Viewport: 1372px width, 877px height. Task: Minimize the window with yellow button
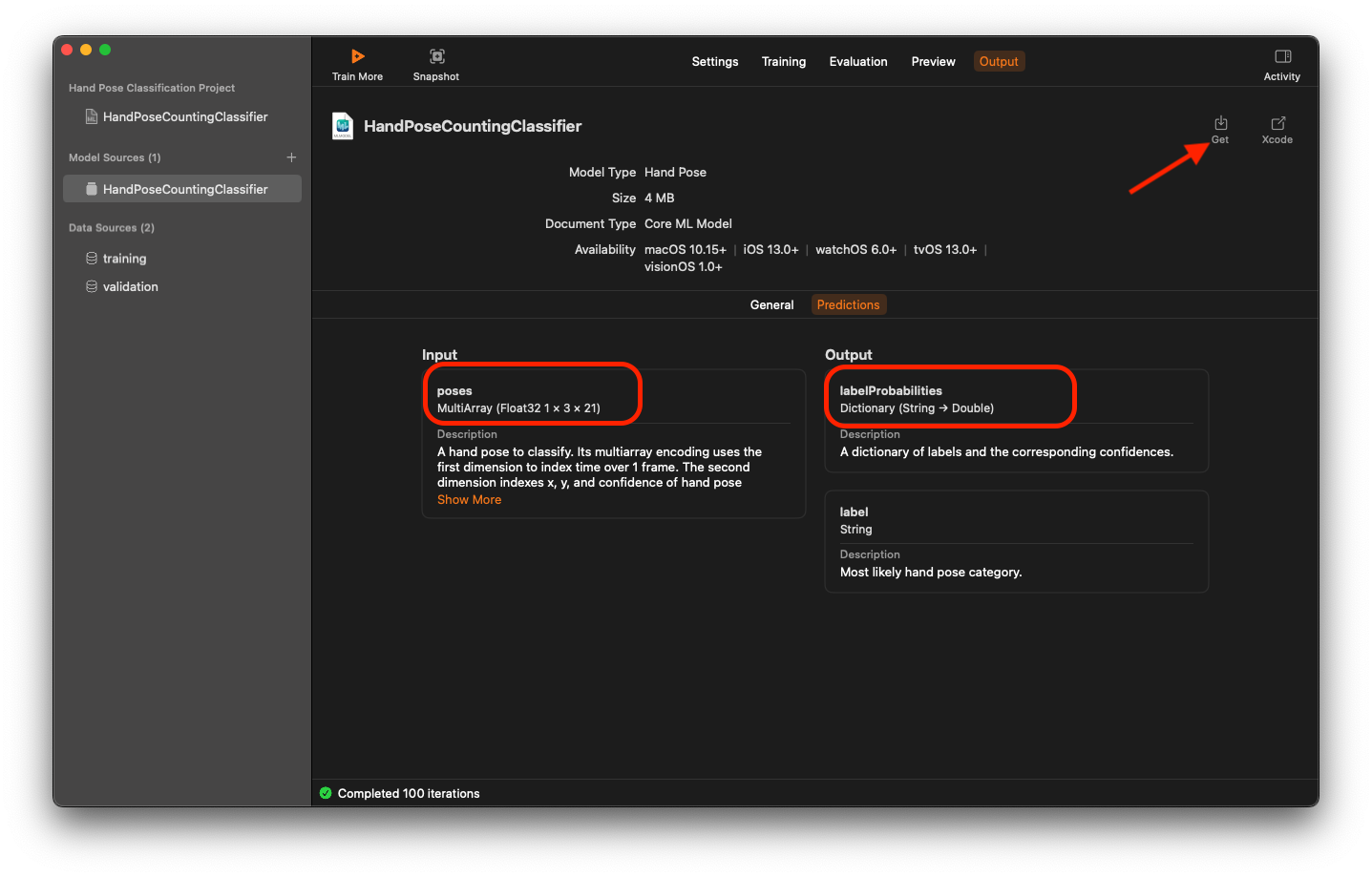[x=86, y=50]
